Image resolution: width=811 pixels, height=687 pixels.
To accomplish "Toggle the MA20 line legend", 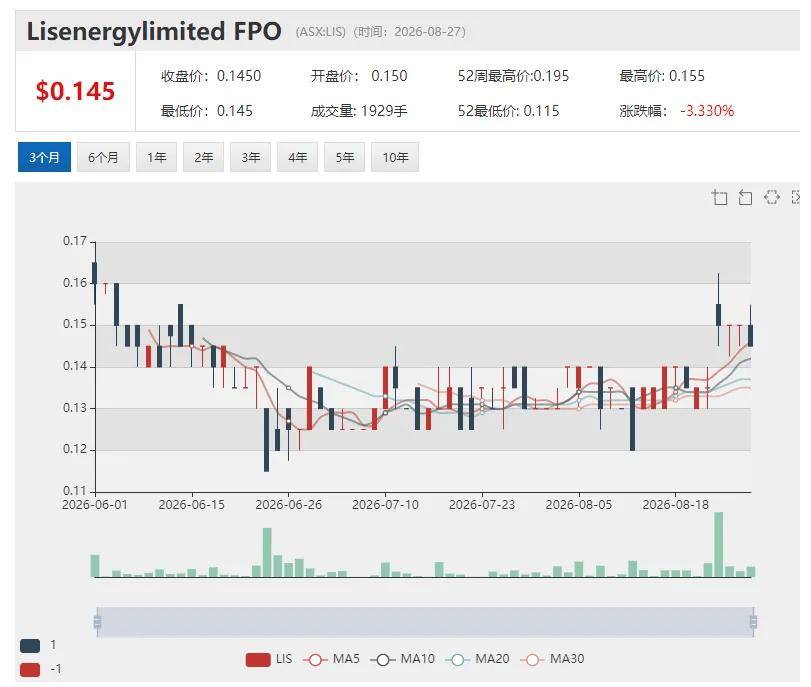I will click(477, 659).
